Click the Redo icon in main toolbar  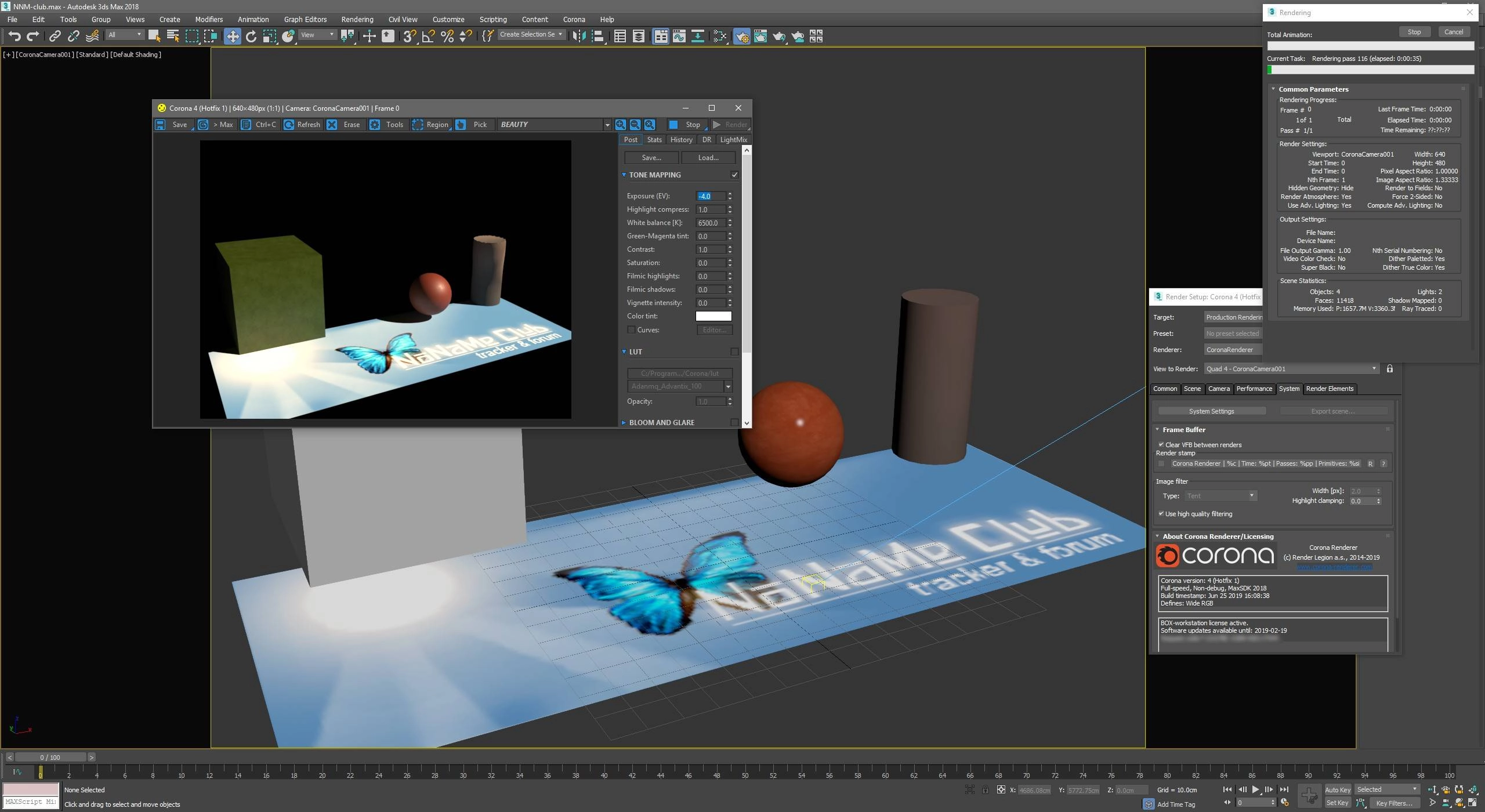[x=33, y=36]
